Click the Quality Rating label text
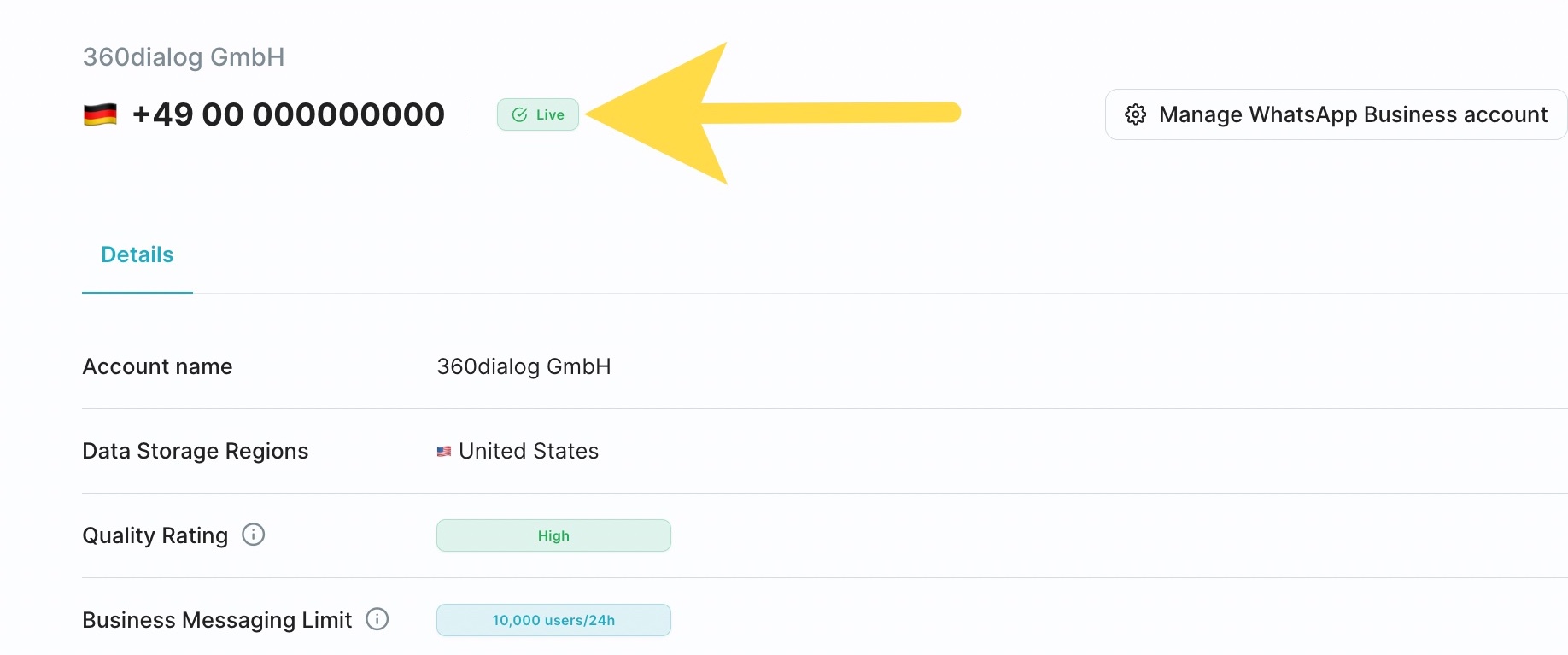Image resolution: width=1568 pixels, height=655 pixels. [155, 535]
